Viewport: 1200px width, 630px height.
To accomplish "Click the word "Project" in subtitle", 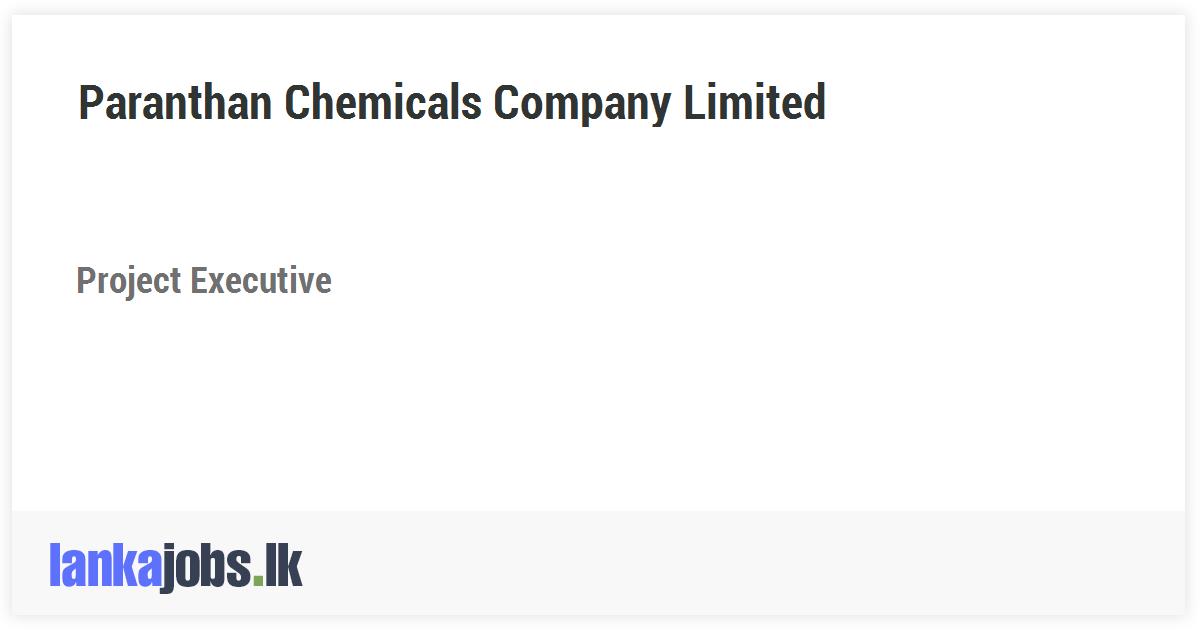I will (x=129, y=283).
